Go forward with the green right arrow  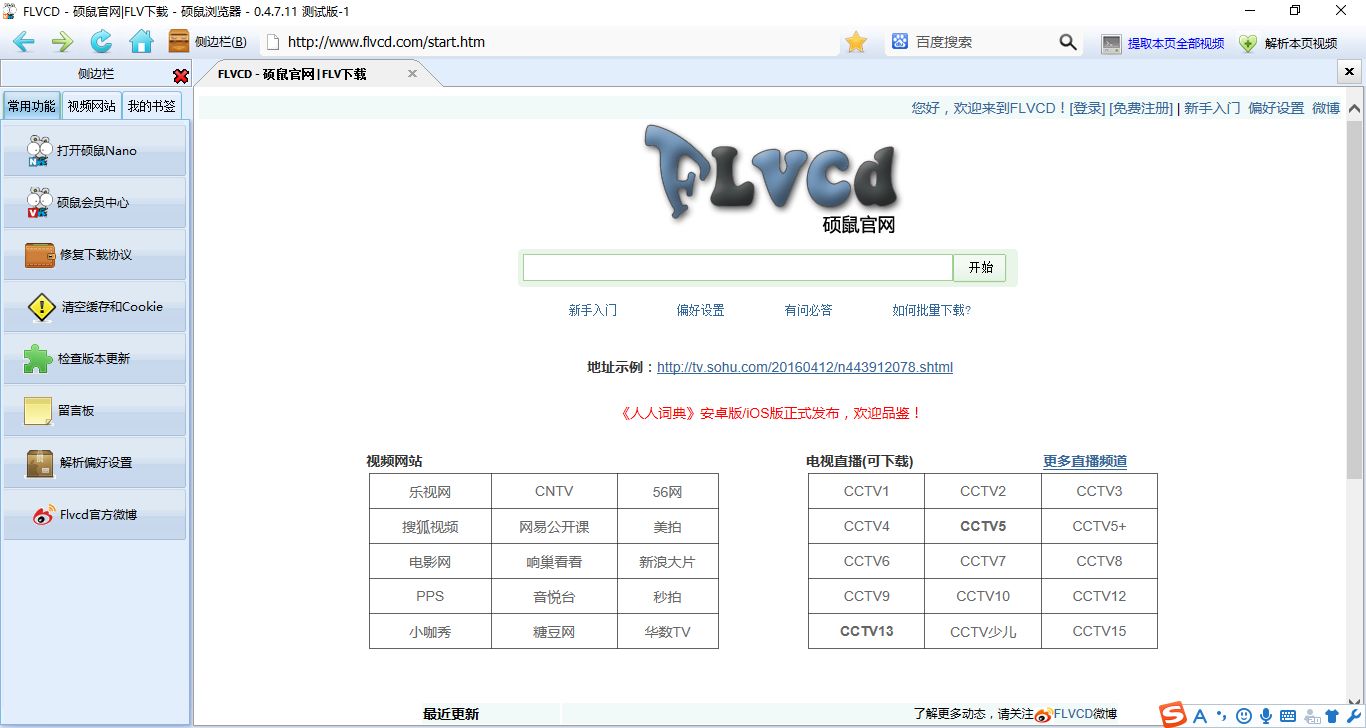click(x=62, y=42)
